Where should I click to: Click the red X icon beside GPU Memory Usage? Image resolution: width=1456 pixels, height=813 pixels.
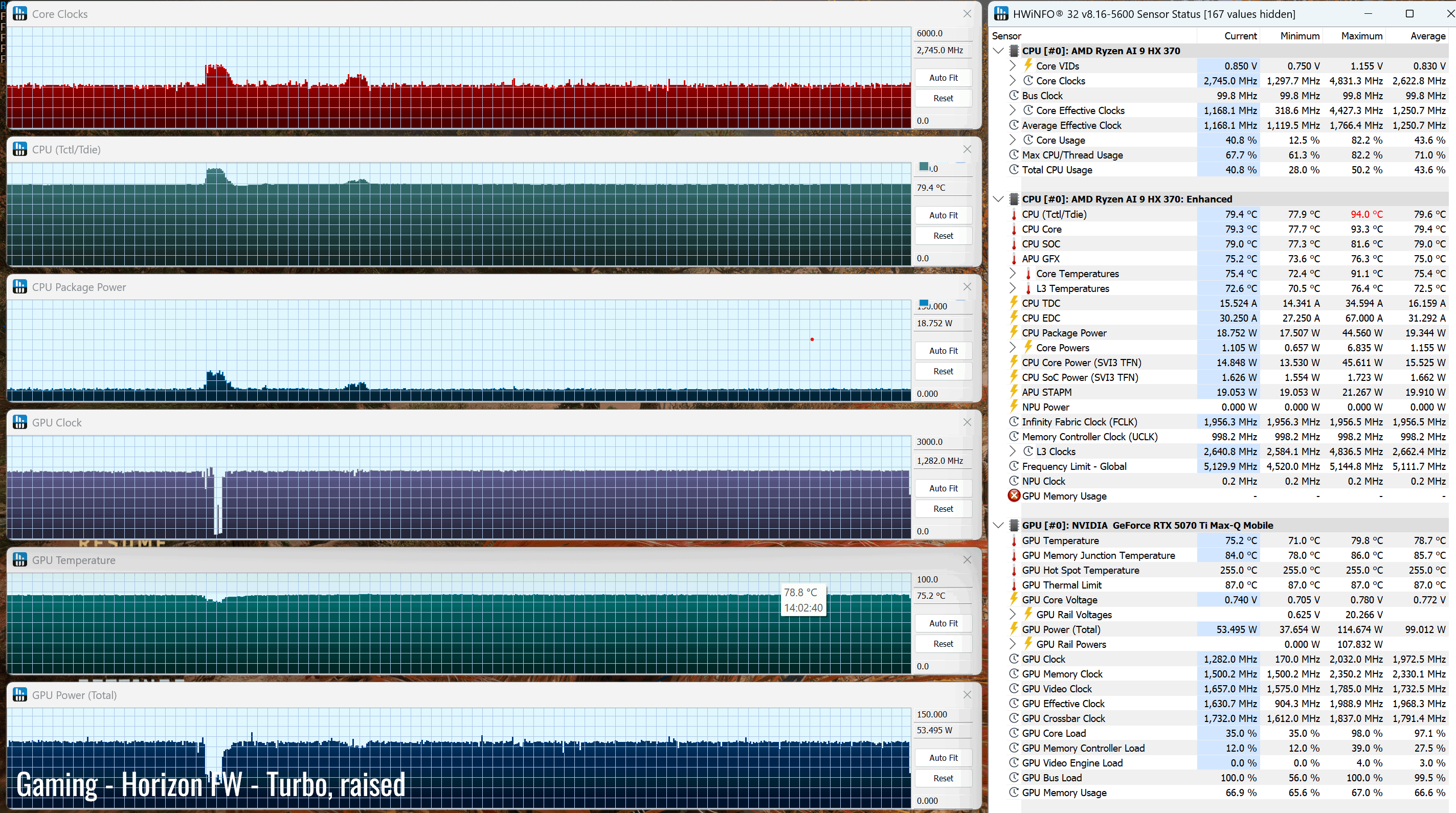1014,495
